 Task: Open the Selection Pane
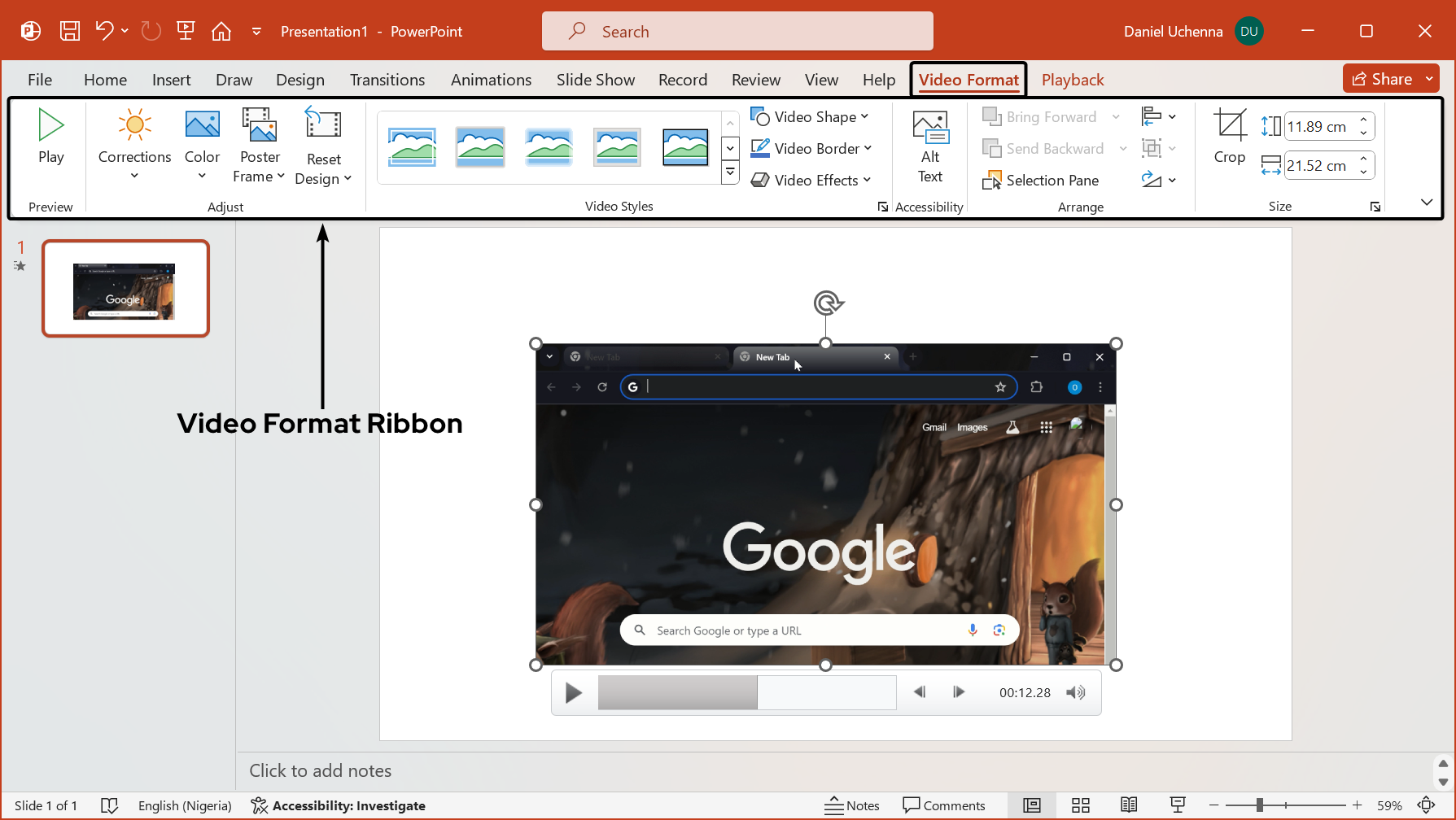[x=1041, y=181]
